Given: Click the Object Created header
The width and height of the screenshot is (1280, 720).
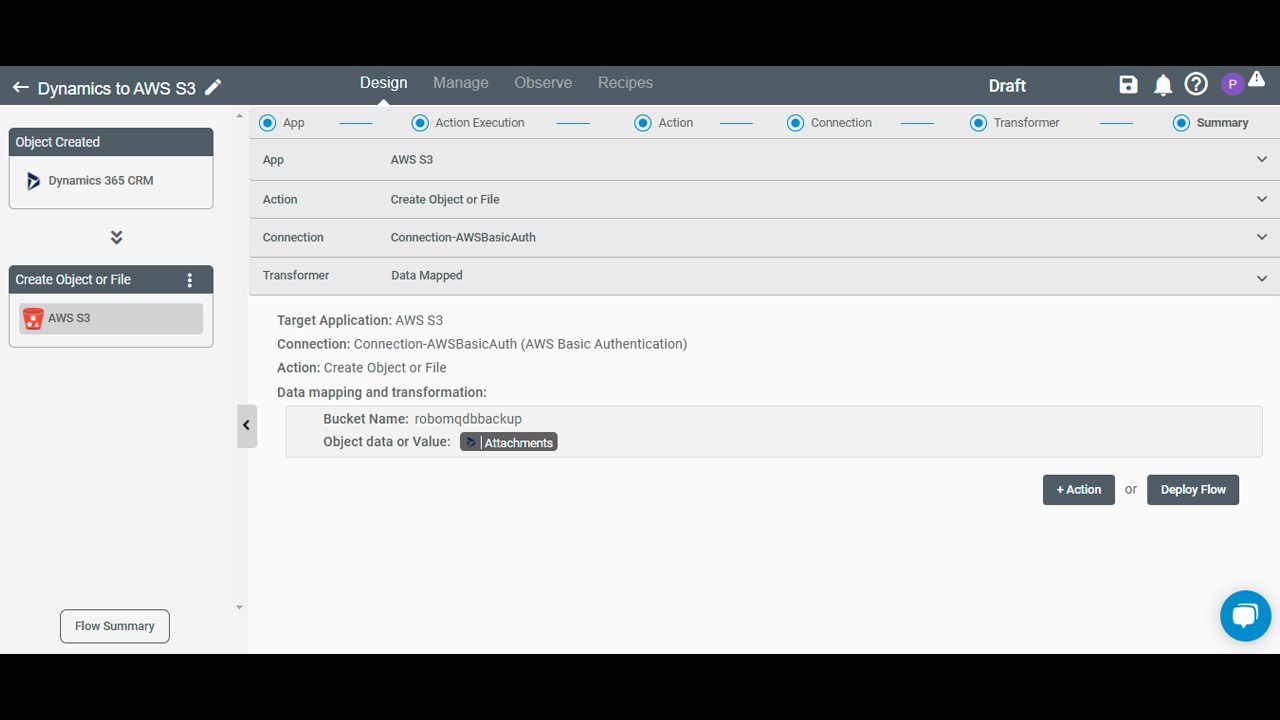Looking at the screenshot, I should tap(111, 142).
